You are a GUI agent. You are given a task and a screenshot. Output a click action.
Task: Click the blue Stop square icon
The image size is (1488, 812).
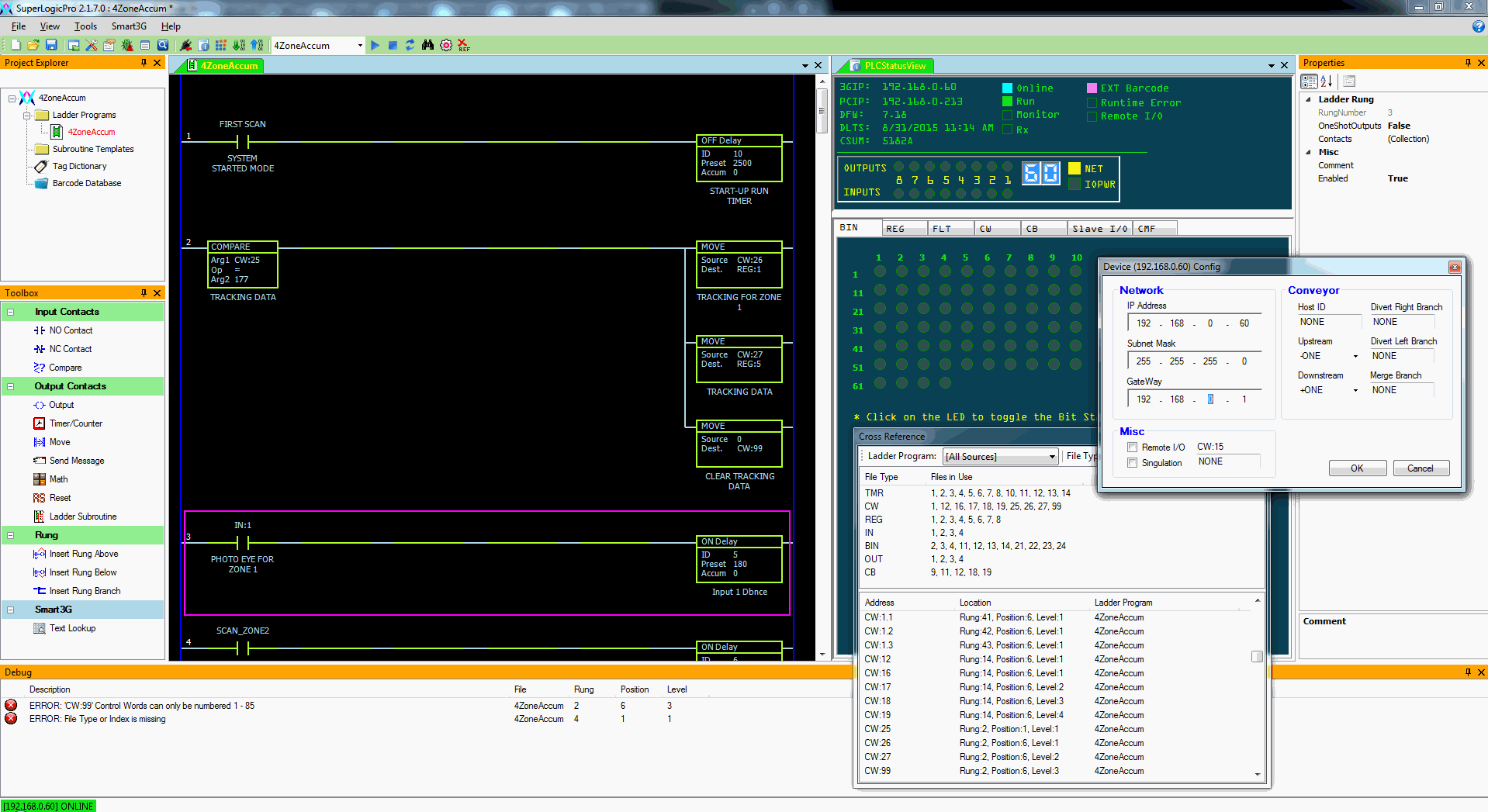(x=393, y=45)
